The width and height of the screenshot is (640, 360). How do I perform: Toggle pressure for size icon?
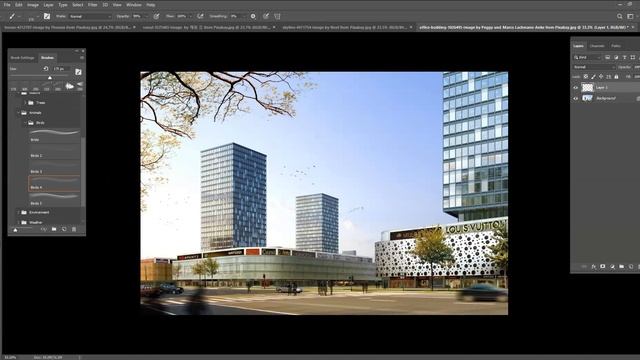click(x=266, y=16)
